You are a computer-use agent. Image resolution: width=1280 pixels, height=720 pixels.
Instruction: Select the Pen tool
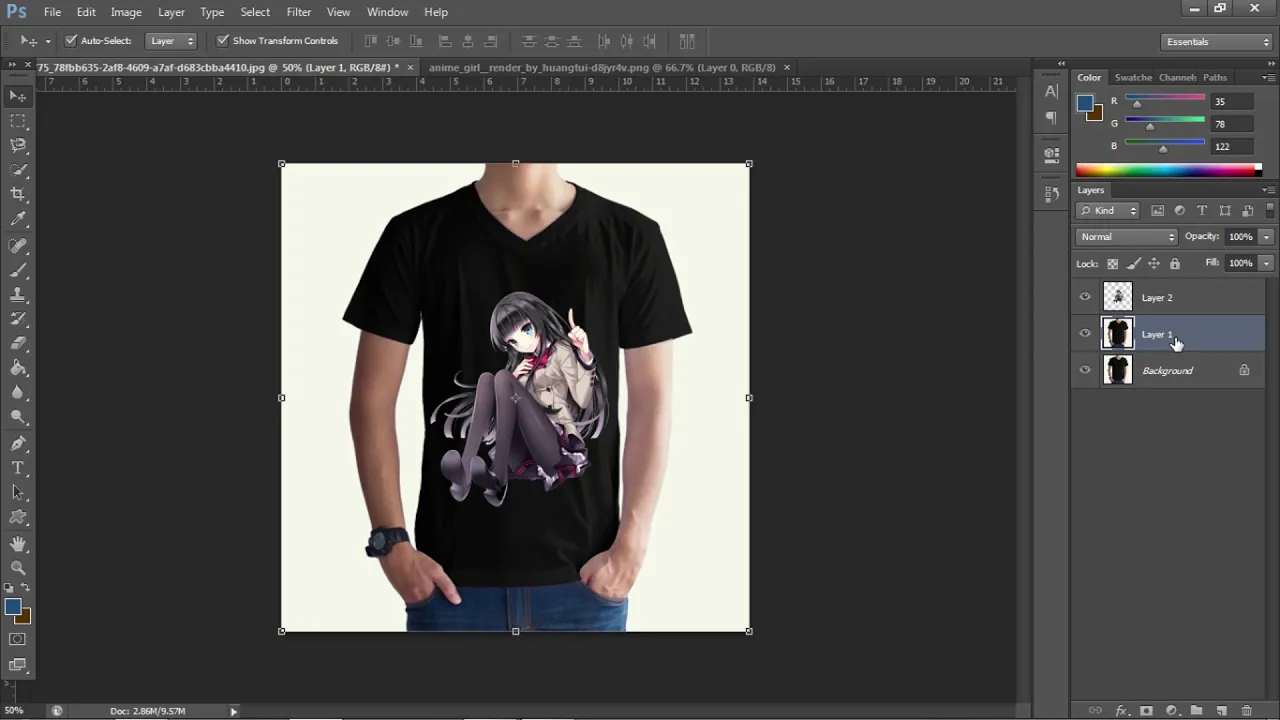[x=18, y=443]
